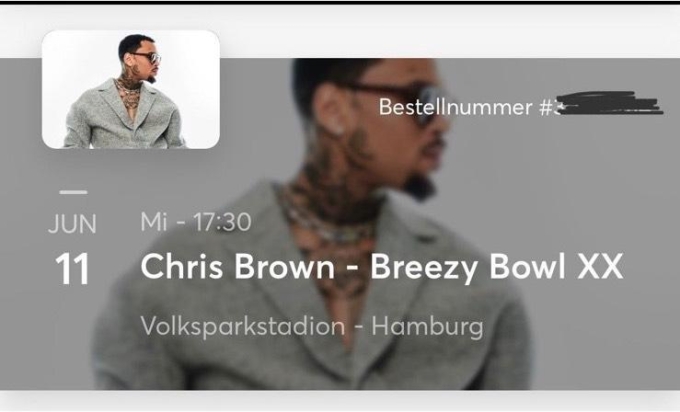Open the artist thumbnail photo card

131,89
